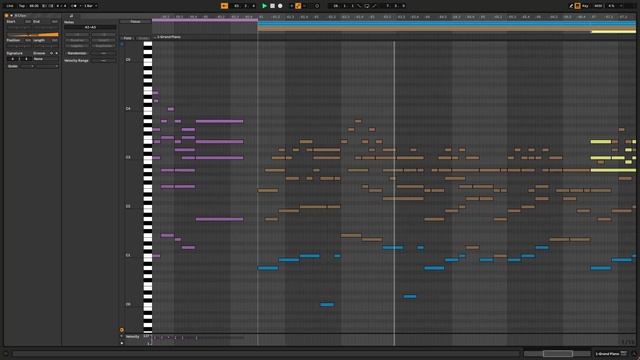Toggle the Computer MIDI Keyboard icon
The height and width of the screenshot is (360, 640).
coord(578,6)
